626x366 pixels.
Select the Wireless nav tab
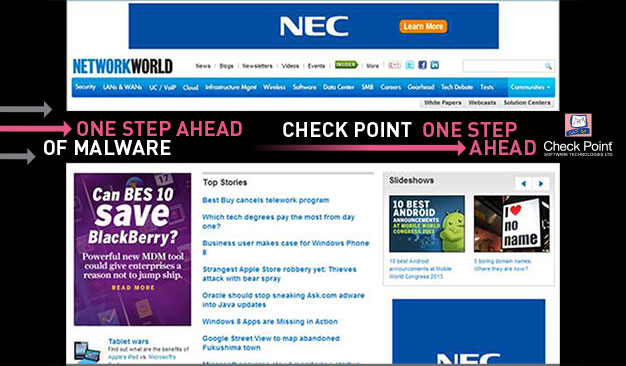[274, 87]
